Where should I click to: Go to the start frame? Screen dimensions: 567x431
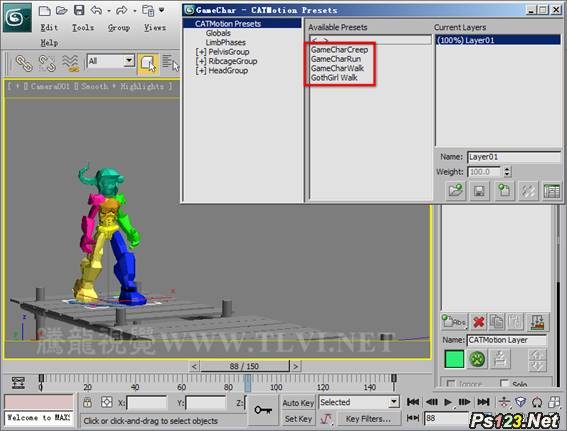click(413, 402)
